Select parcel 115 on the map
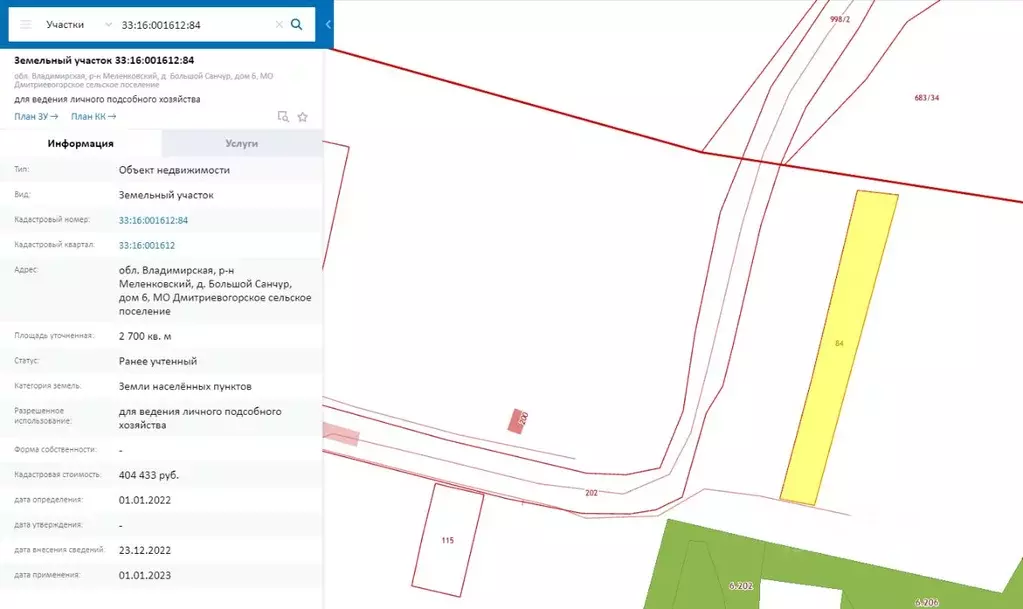The height and width of the screenshot is (609, 1023). [447, 539]
